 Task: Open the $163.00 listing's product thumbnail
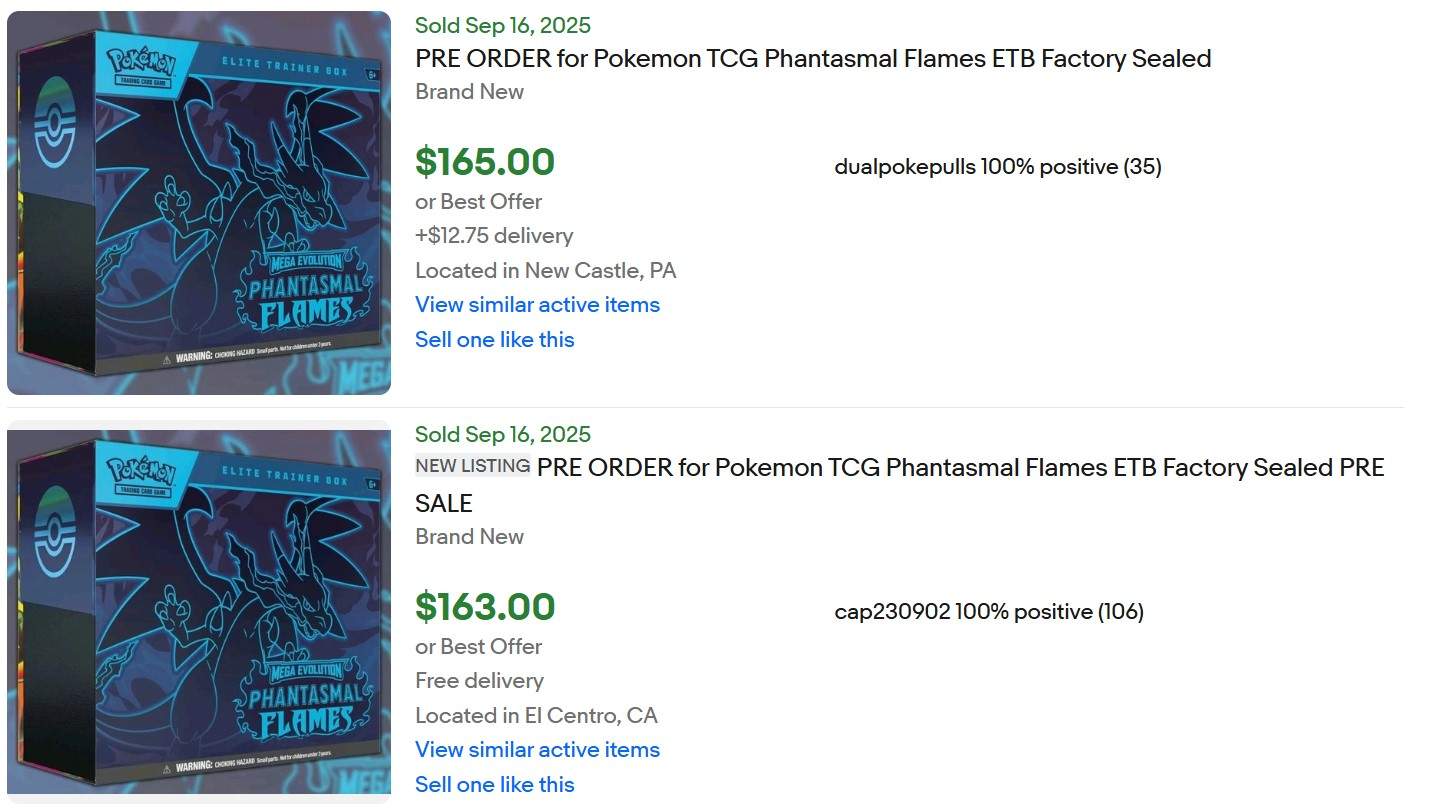198,612
